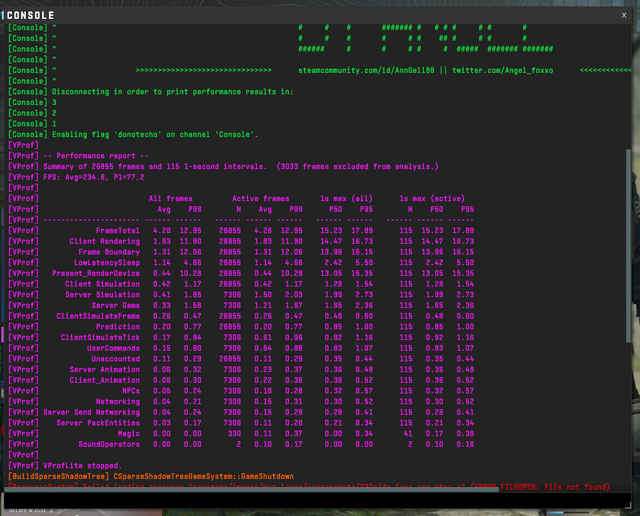This screenshot has height=516, width=640.
Task: Click the Server Send Networking row label
Action: 91,412
